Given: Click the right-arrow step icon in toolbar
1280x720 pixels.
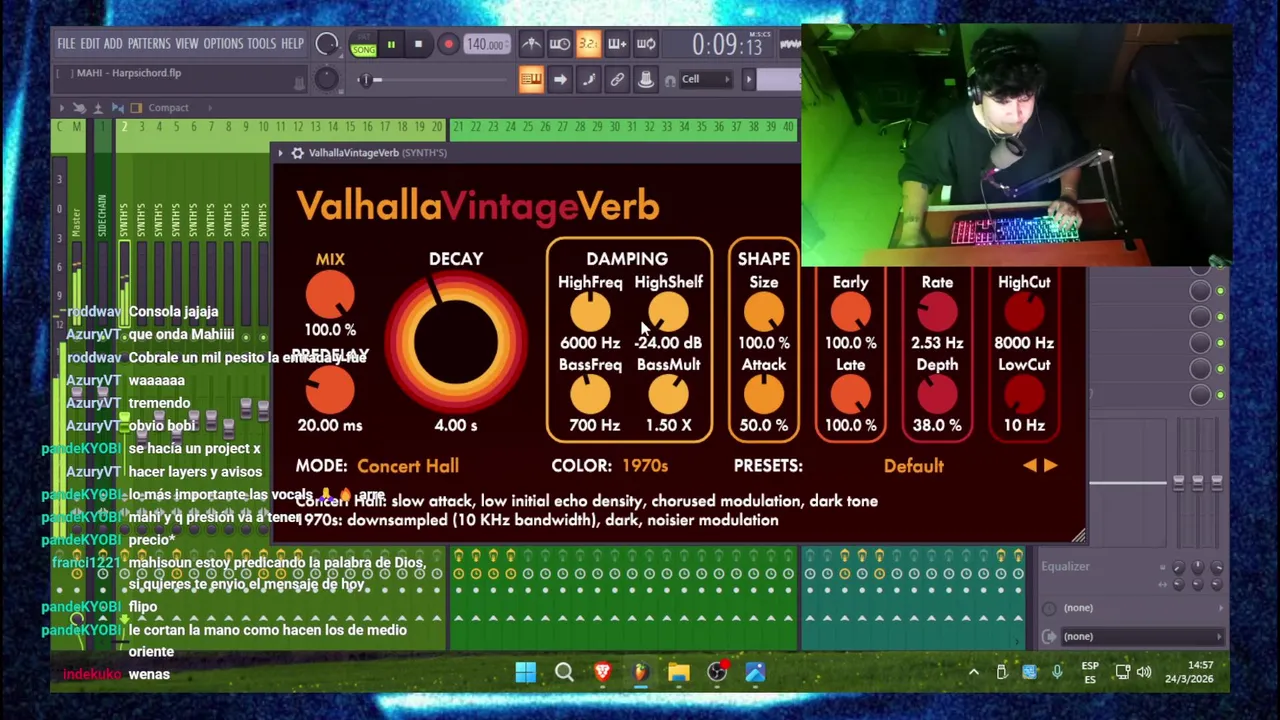Looking at the screenshot, I should tap(560, 79).
